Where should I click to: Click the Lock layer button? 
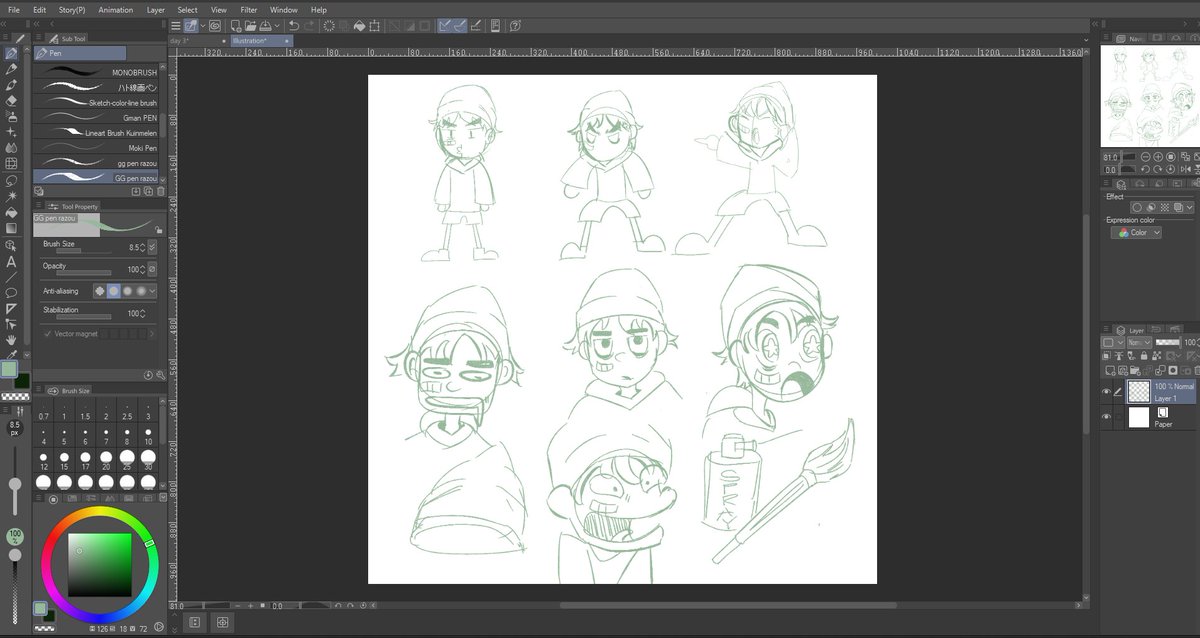point(1144,355)
